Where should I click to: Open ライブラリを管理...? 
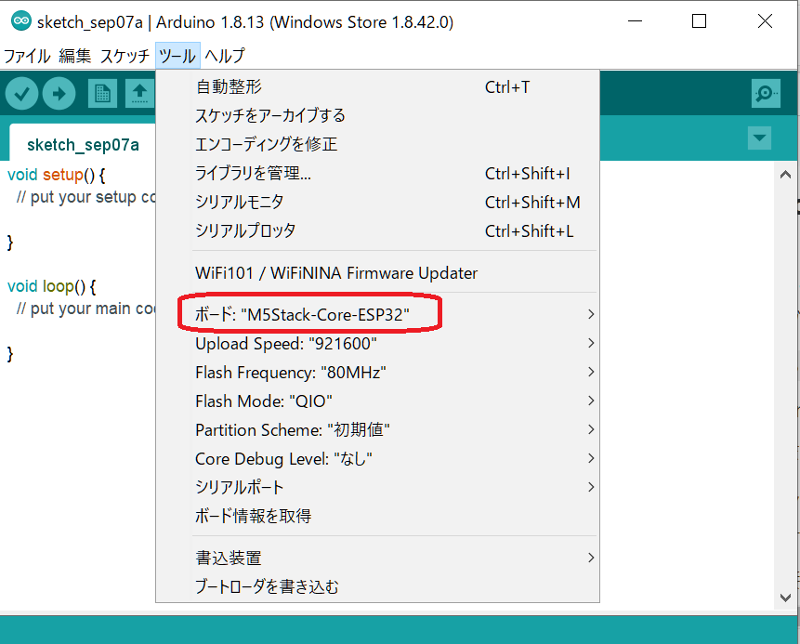click(378, 174)
